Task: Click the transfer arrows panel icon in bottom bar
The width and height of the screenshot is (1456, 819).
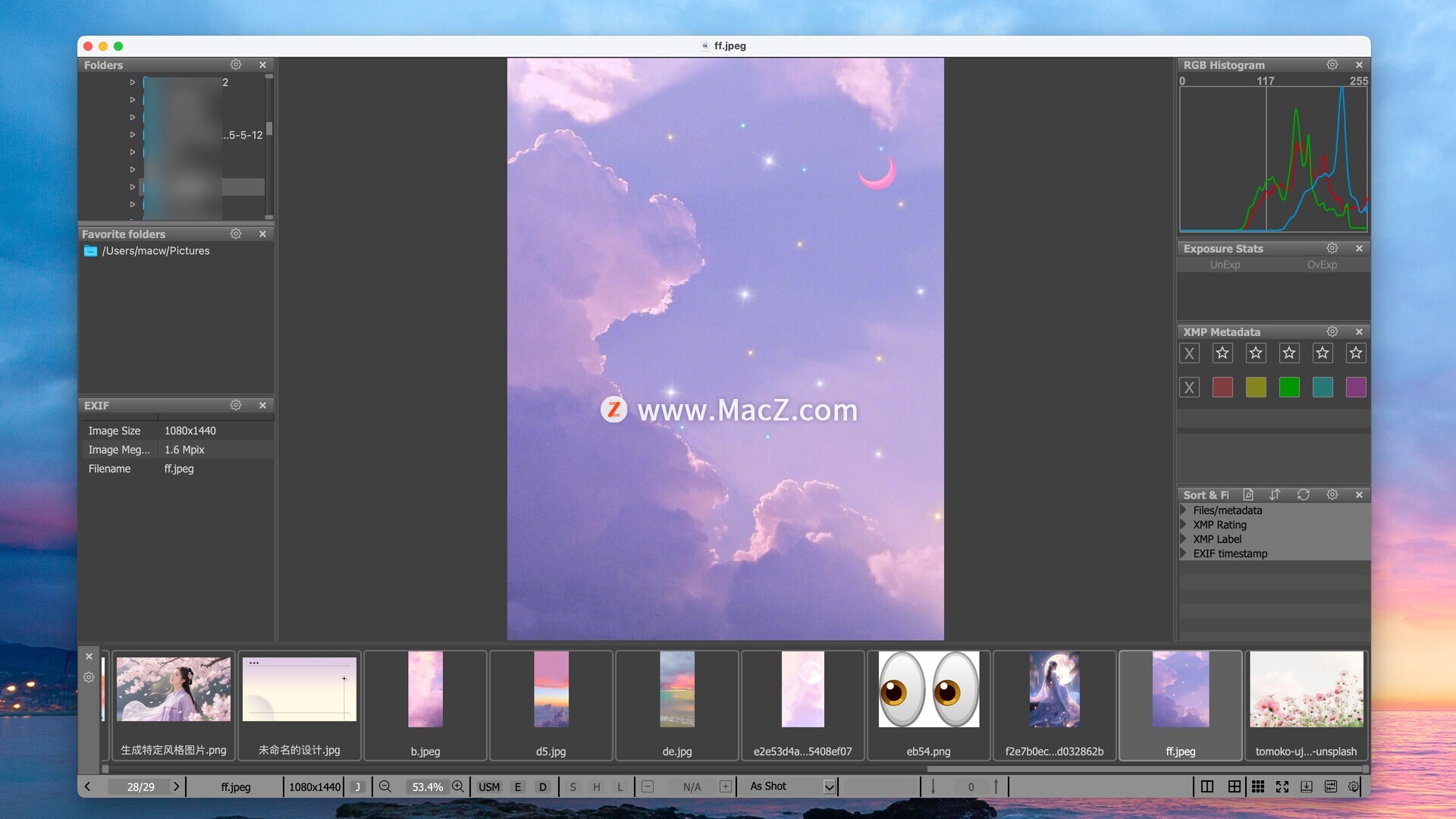Action: pos(1331,786)
